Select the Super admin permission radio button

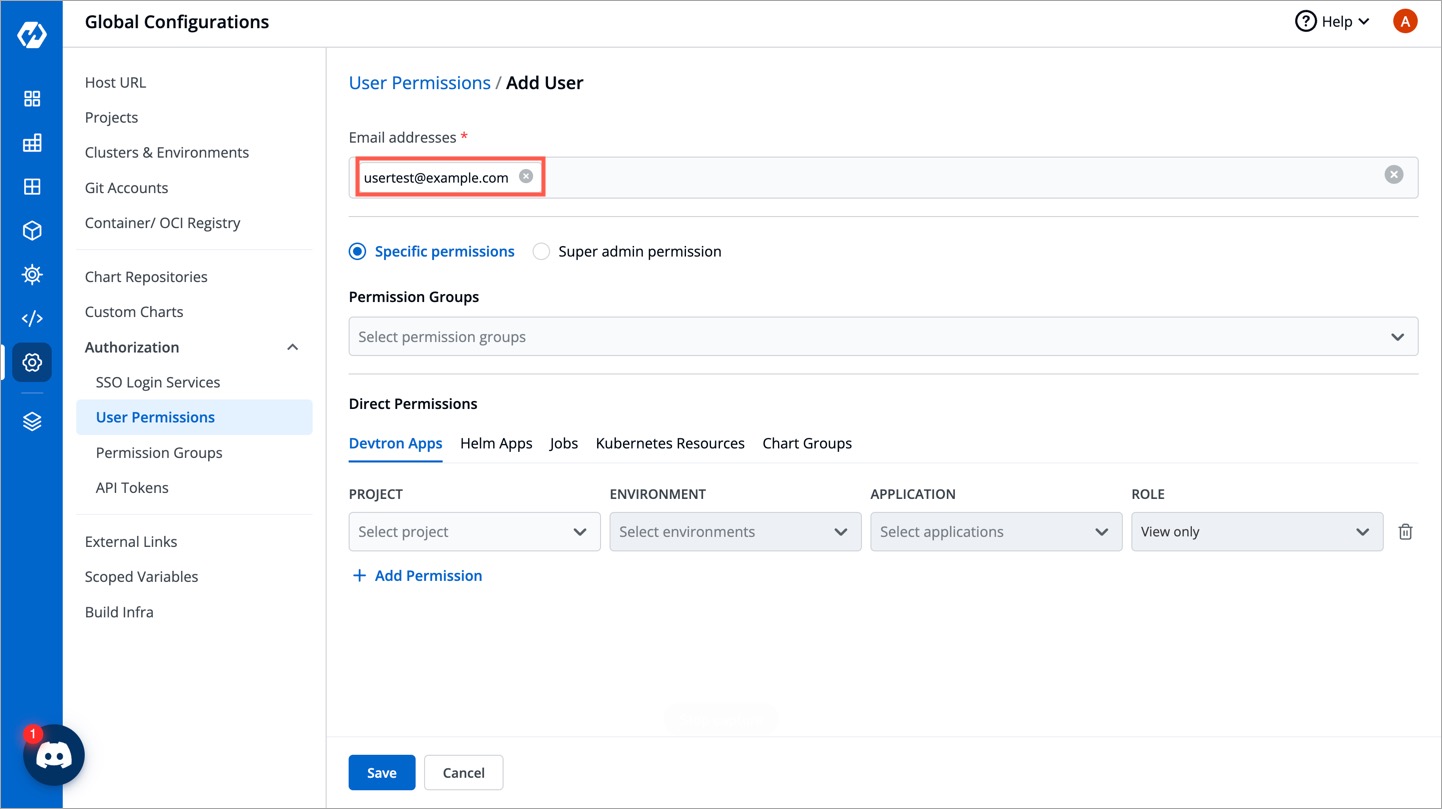[540, 251]
